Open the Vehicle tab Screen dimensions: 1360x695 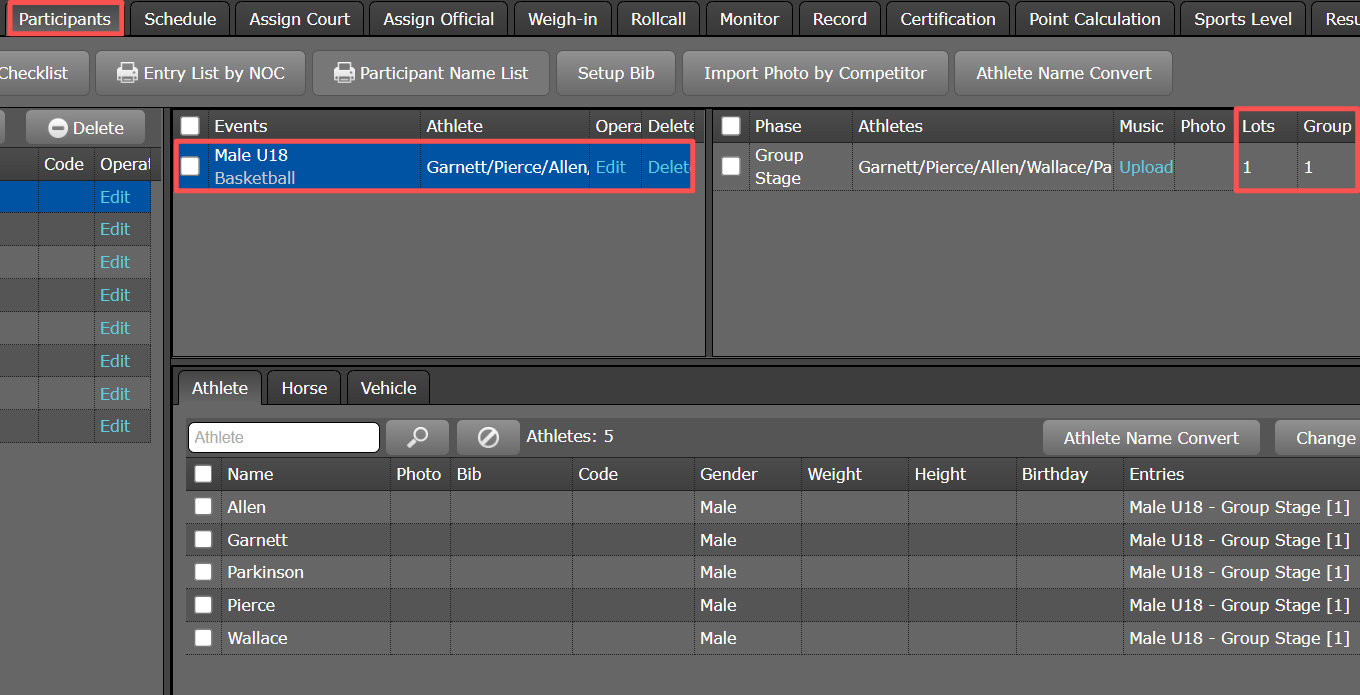pyautogui.click(x=388, y=388)
